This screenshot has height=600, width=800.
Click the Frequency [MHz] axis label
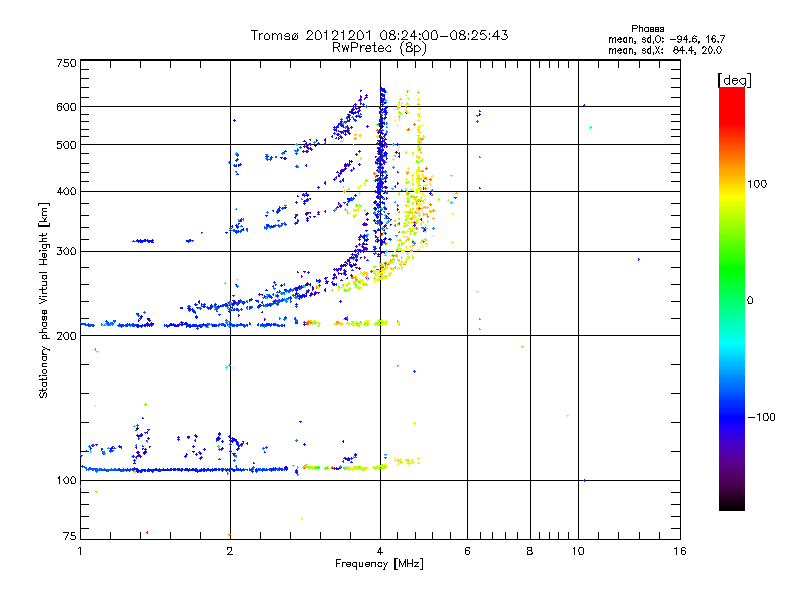(x=379, y=564)
